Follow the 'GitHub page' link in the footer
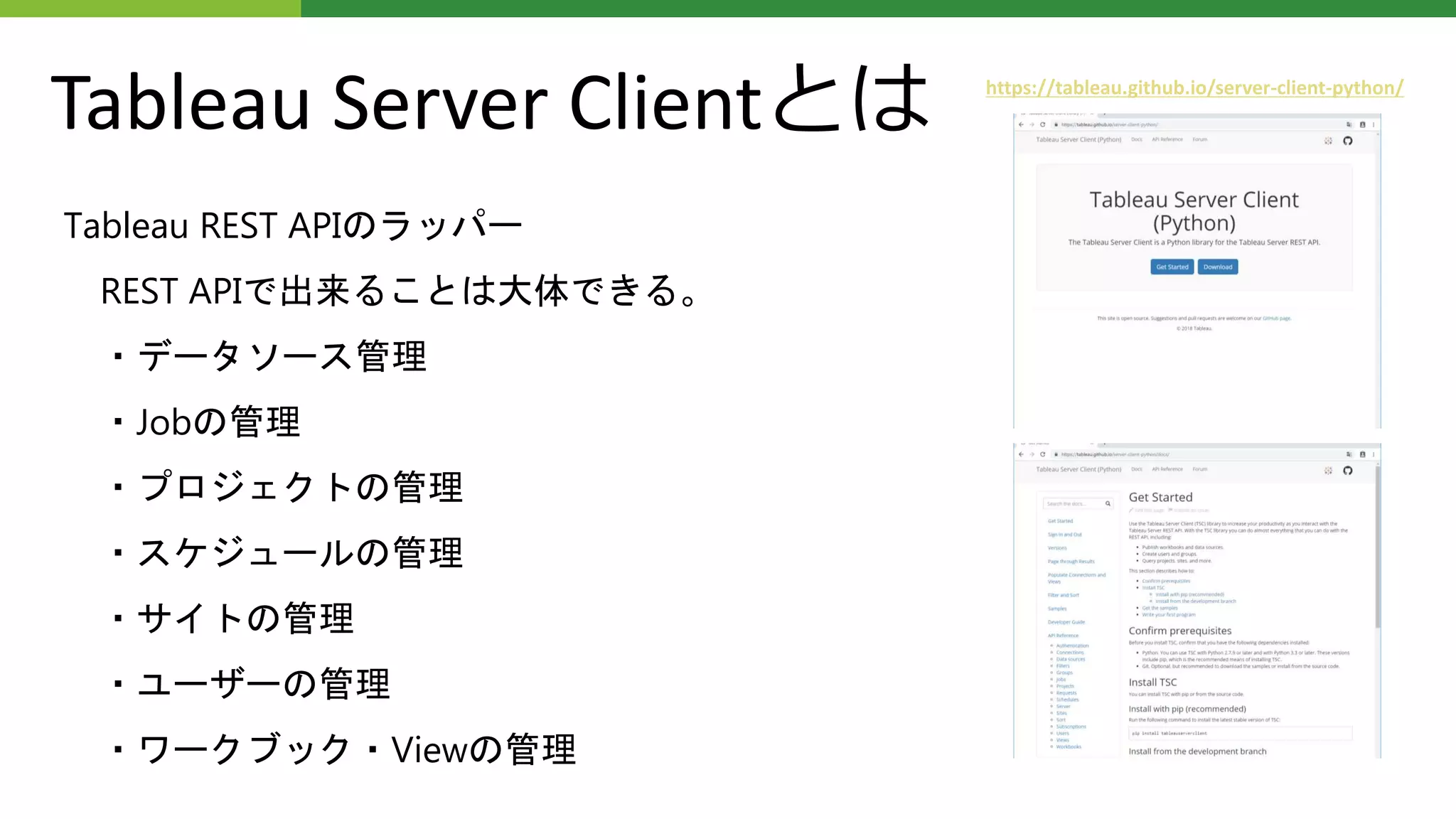Viewport: 1456px width, 819px height. pos(1277,318)
